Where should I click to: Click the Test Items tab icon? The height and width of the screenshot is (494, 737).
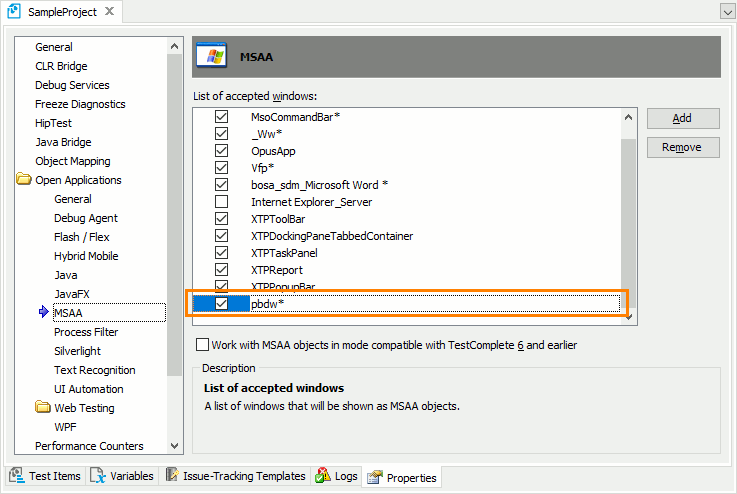click(16, 476)
